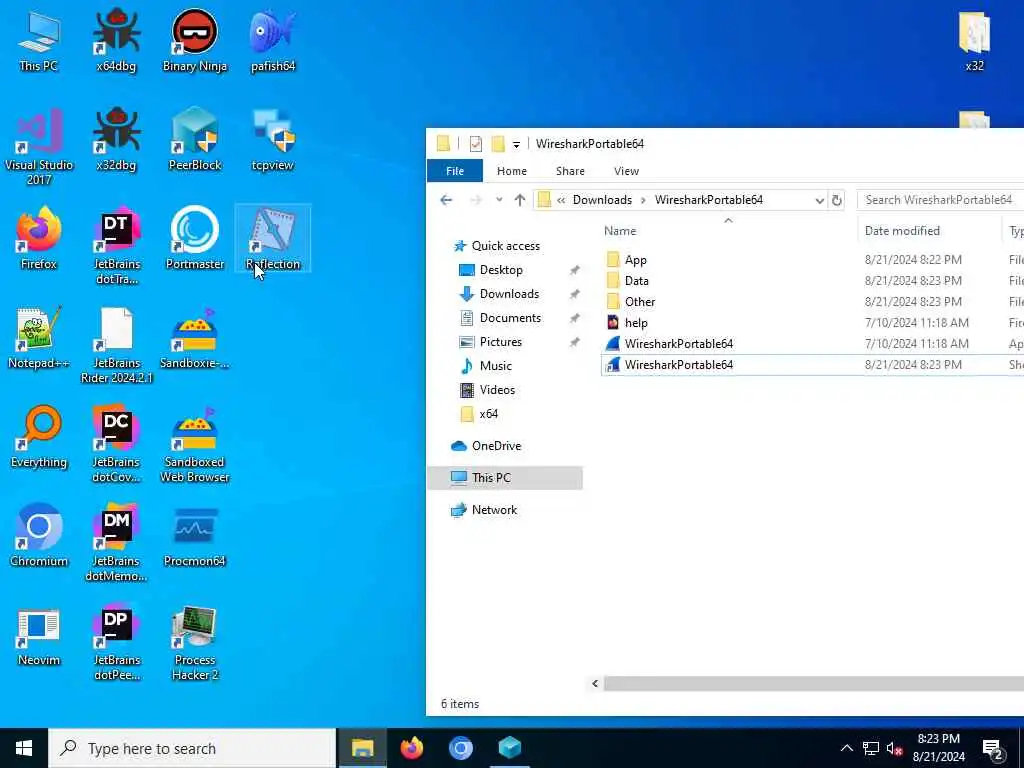Open the Customize Quick Access Toolbar dropdown
This screenshot has width=1024, height=768.
[x=516, y=144]
